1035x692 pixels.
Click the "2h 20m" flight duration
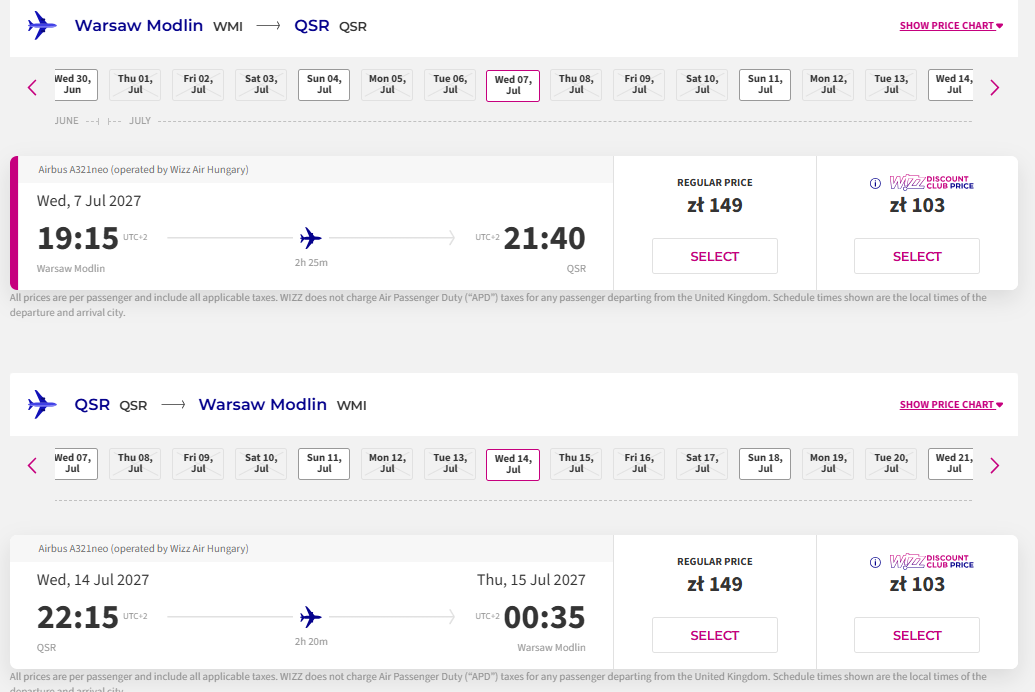click(x=311, y=641)
